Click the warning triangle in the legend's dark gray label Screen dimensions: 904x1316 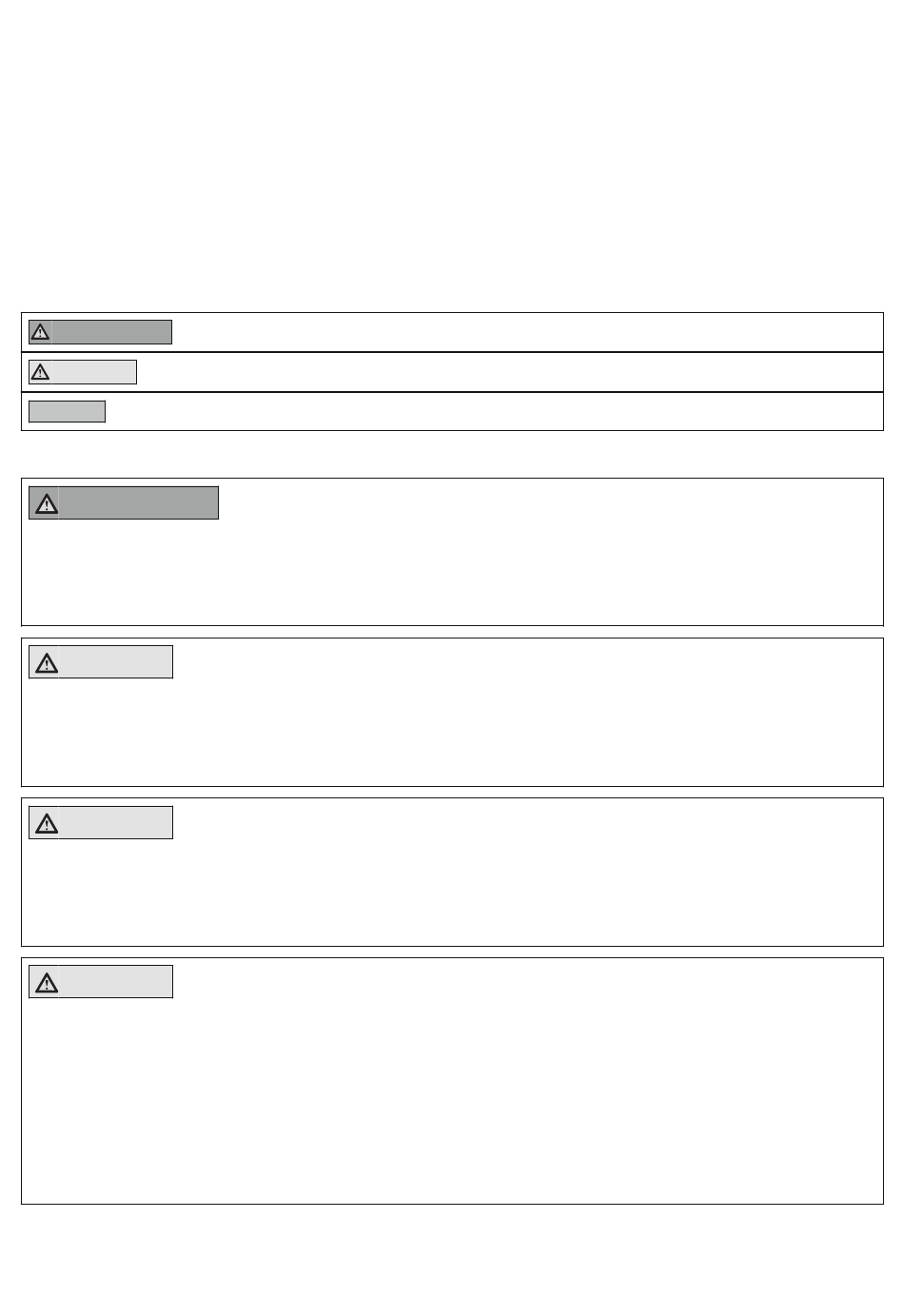pos(40,332)
